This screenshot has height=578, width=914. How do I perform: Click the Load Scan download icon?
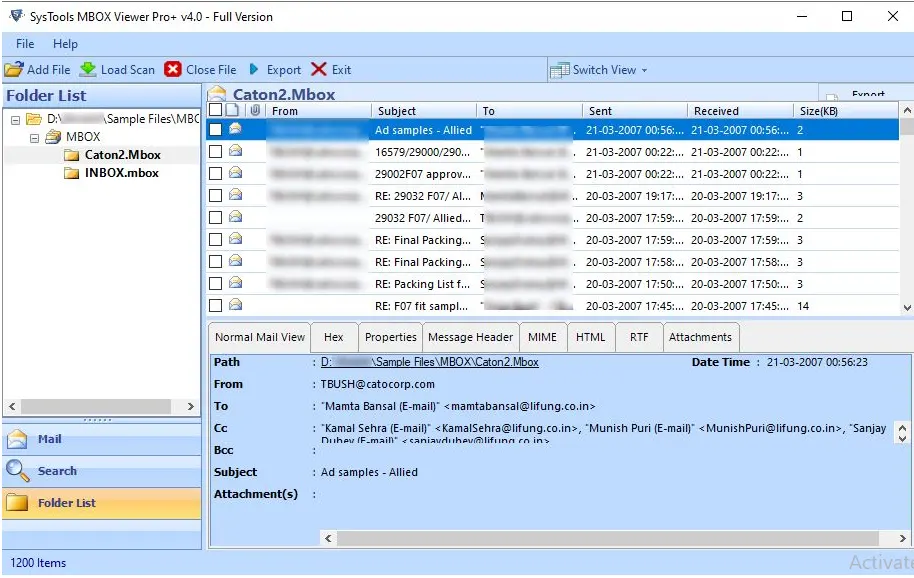[88, 69]
